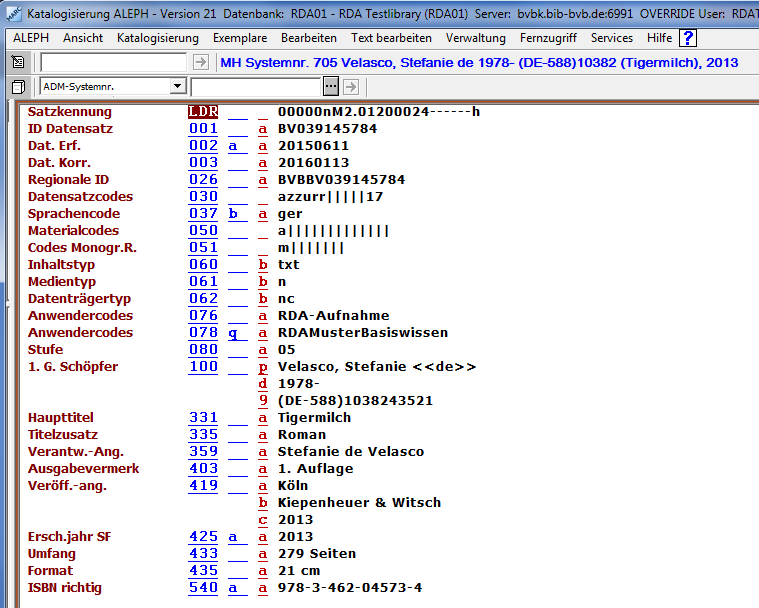This screenshot has height=608, width=759.
Task: Select the highlighted LDR field tag
Action: click(x=203, y=112)
